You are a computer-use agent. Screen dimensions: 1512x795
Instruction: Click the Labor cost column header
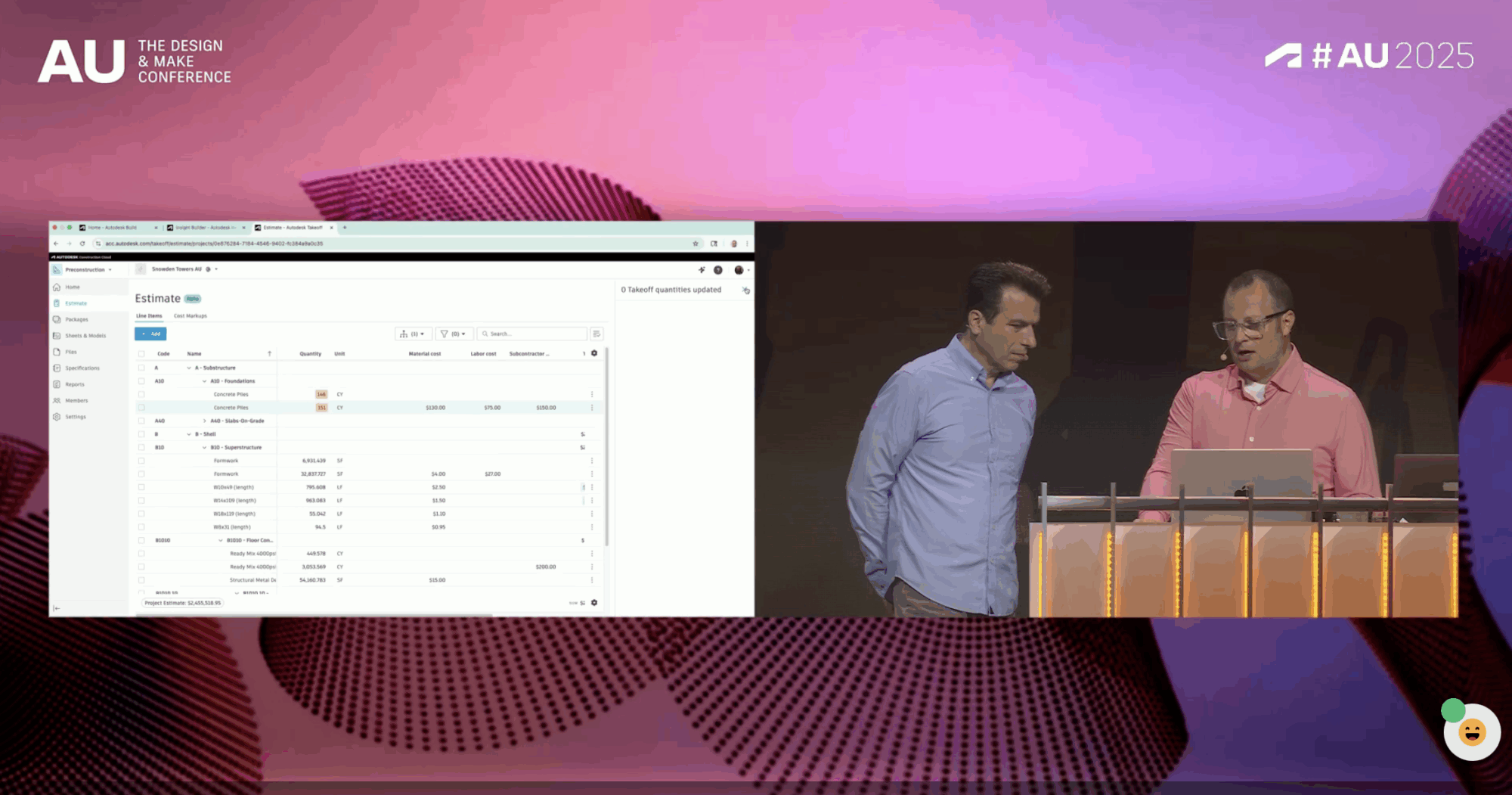(484, 354)
